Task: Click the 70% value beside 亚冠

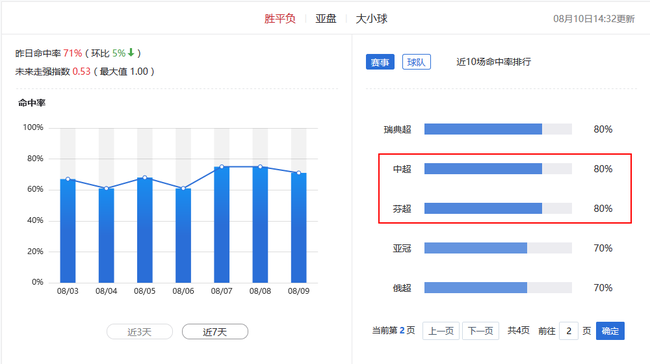Action: (x=603, y=248)
